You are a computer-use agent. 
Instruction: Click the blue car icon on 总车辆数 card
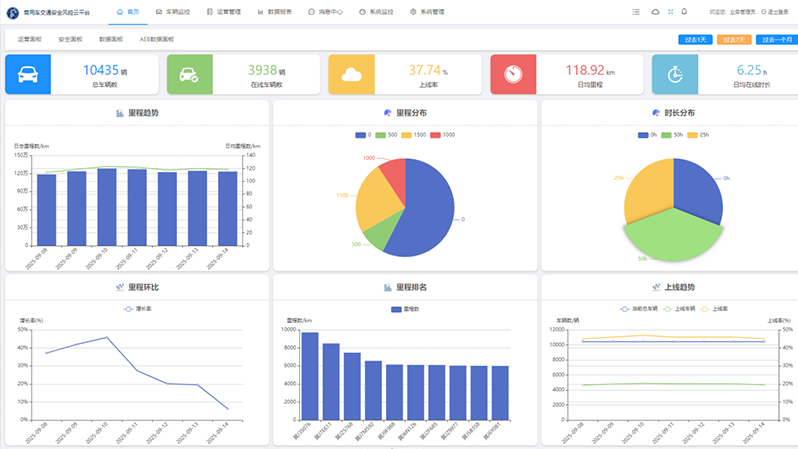tap(28, 75)
